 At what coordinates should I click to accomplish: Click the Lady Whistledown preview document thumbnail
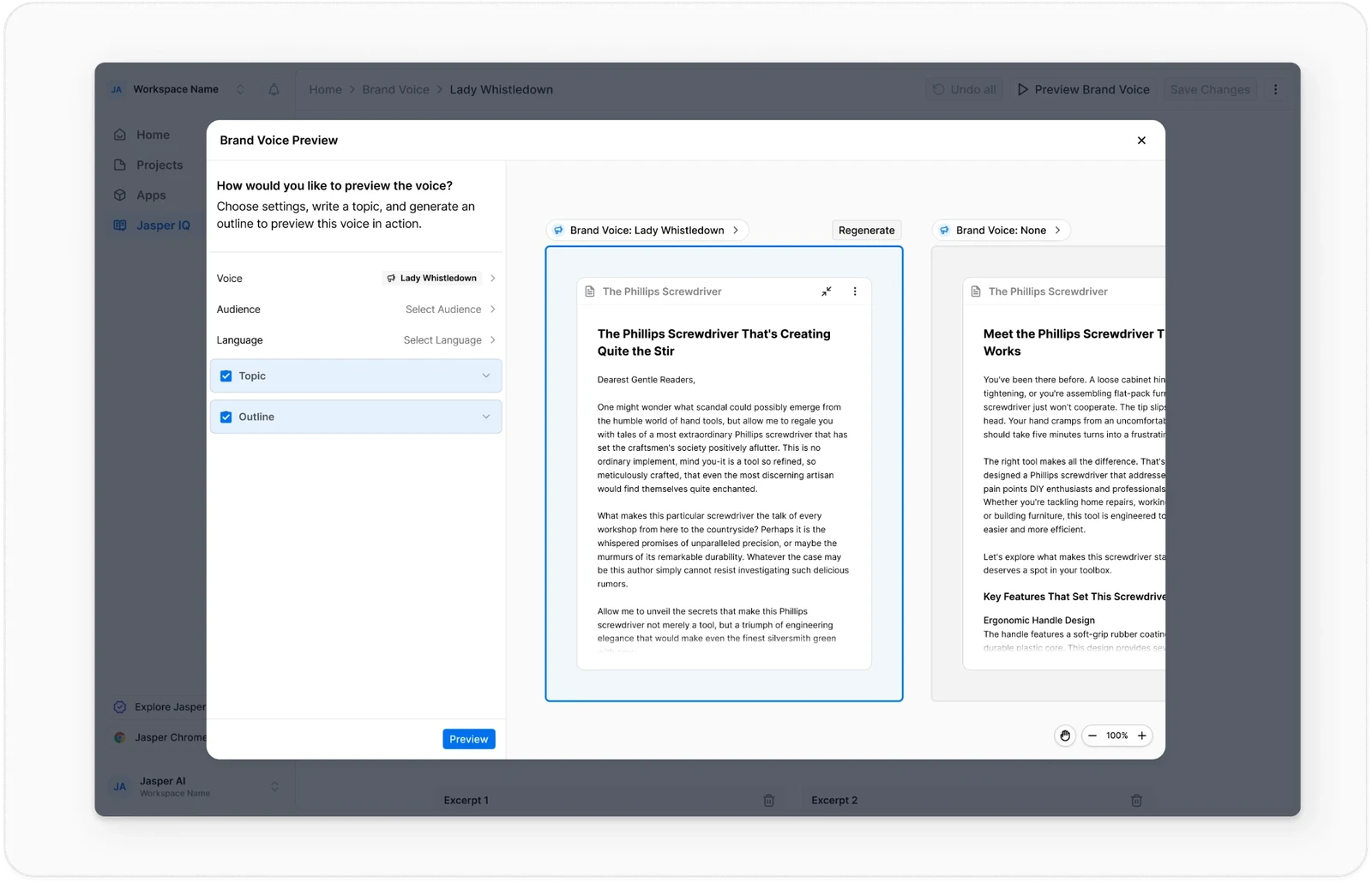pos(725,474)
